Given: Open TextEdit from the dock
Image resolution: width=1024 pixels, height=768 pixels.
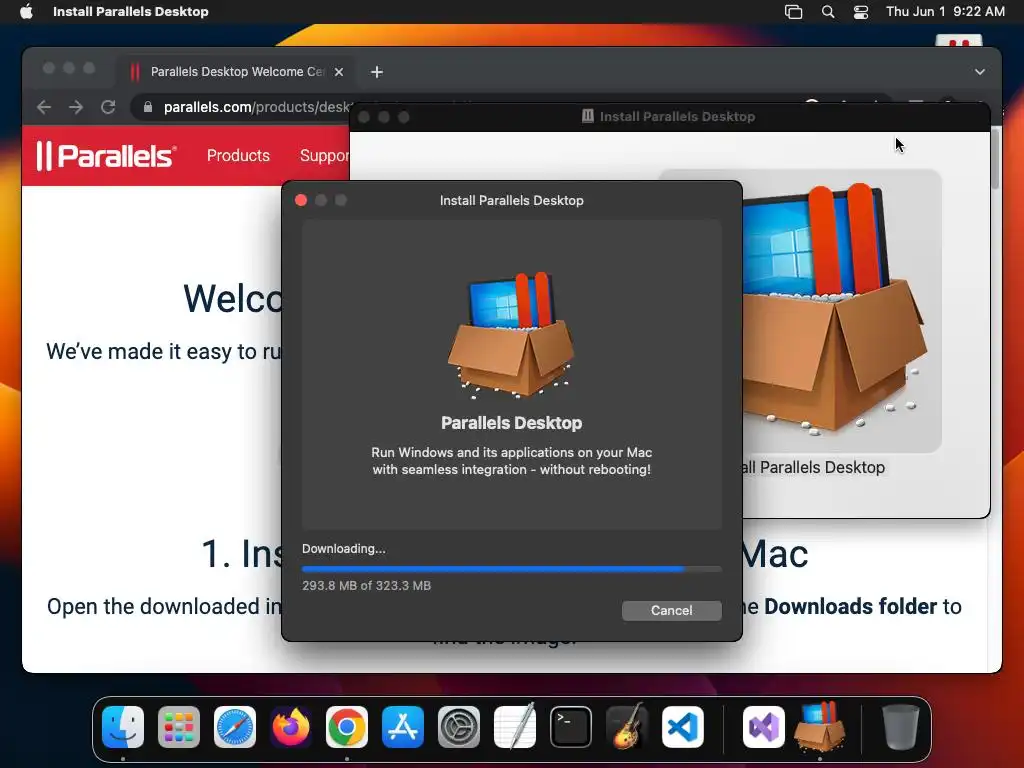Looking at the screenshot, I should pyautogui.click(x=515, y=727).
